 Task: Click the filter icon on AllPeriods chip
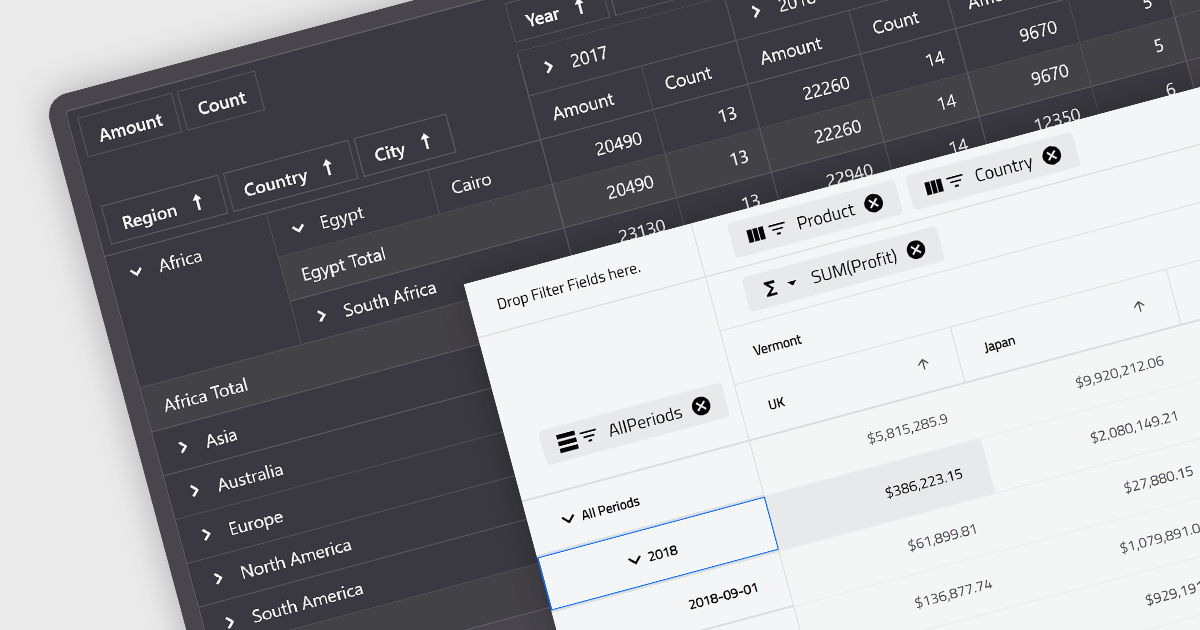[x=589, y=434]
